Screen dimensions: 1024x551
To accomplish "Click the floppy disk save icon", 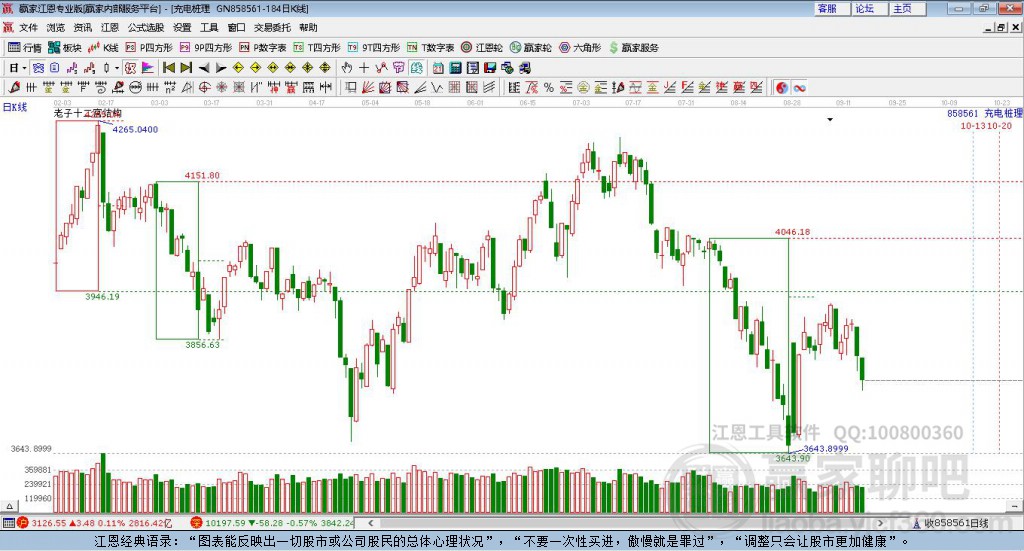I will [490, 68].
